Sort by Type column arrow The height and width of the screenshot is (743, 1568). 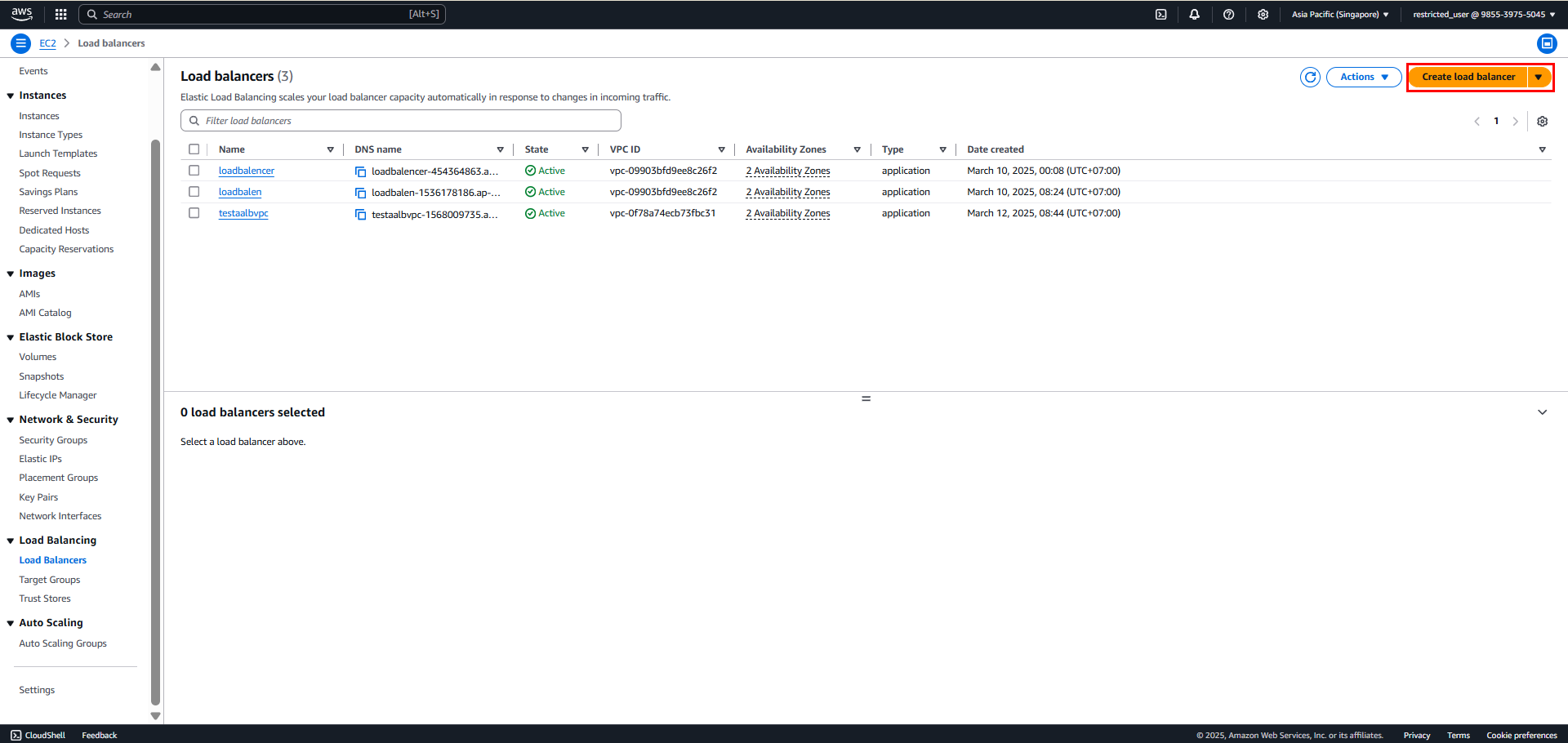coord(942,149)
